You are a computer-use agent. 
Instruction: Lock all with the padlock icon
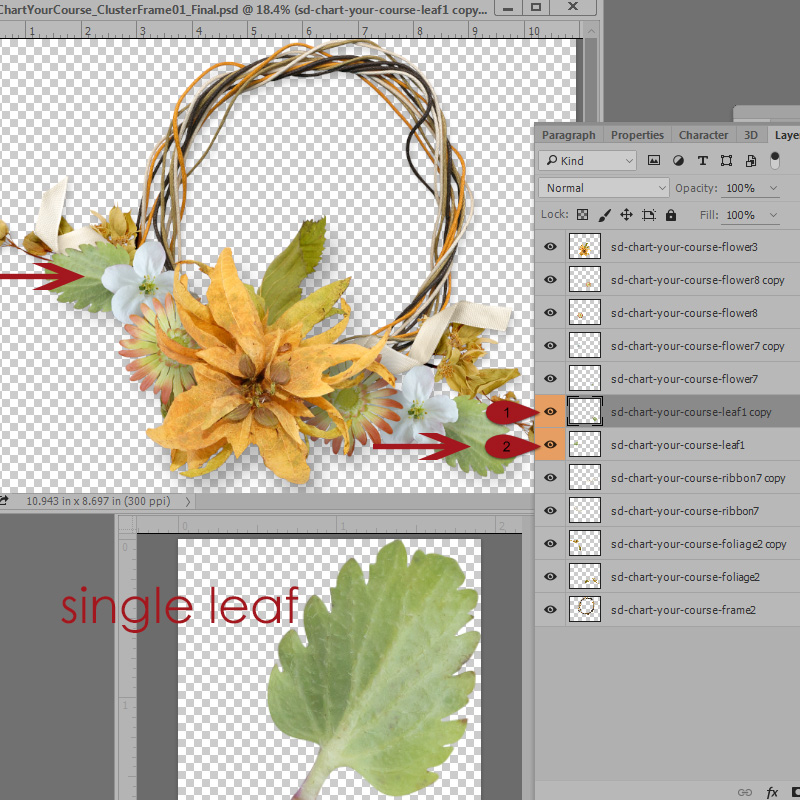coord(670,215)
